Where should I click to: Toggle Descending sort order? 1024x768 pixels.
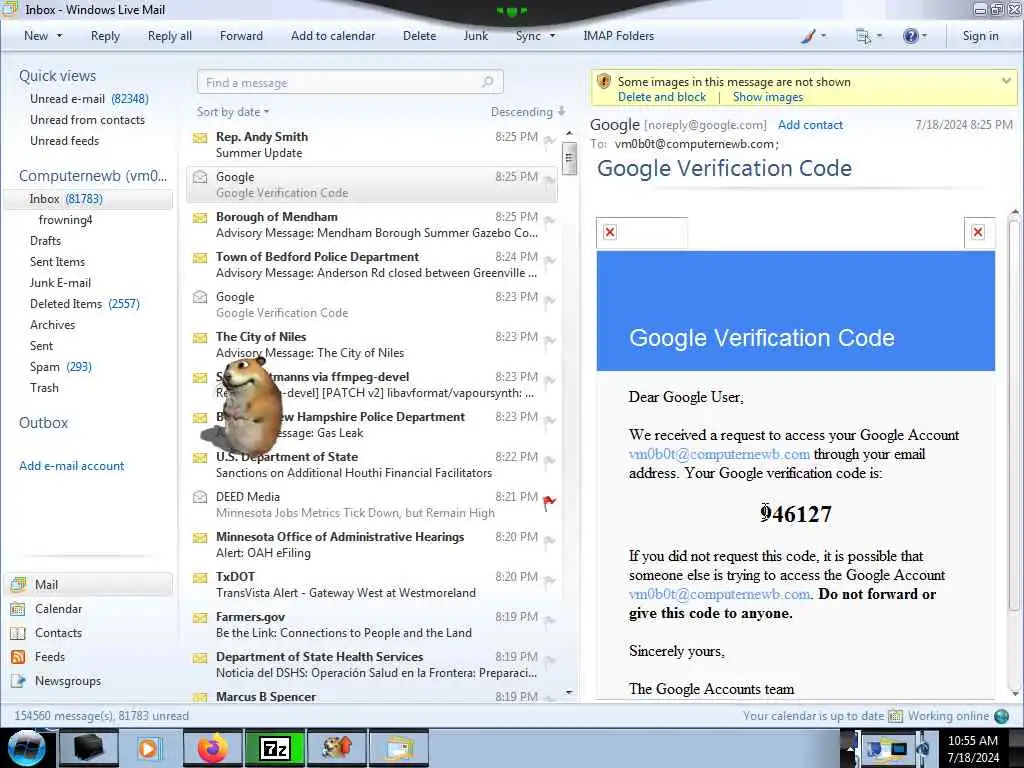pyautogui.click(x=528, y=112)
